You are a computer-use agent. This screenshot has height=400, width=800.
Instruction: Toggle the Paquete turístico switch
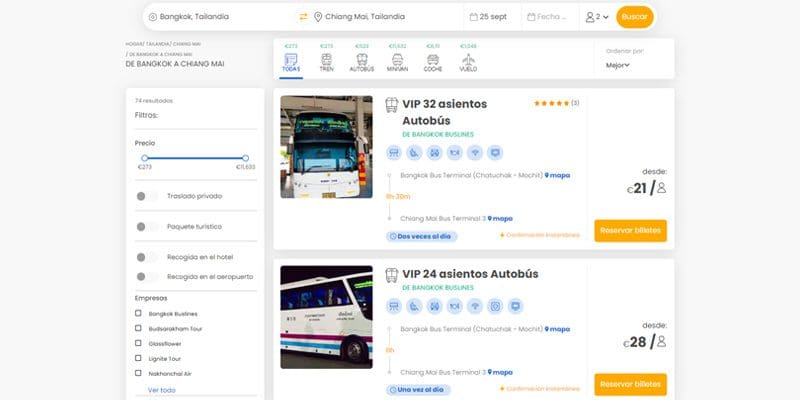(146, 227)
